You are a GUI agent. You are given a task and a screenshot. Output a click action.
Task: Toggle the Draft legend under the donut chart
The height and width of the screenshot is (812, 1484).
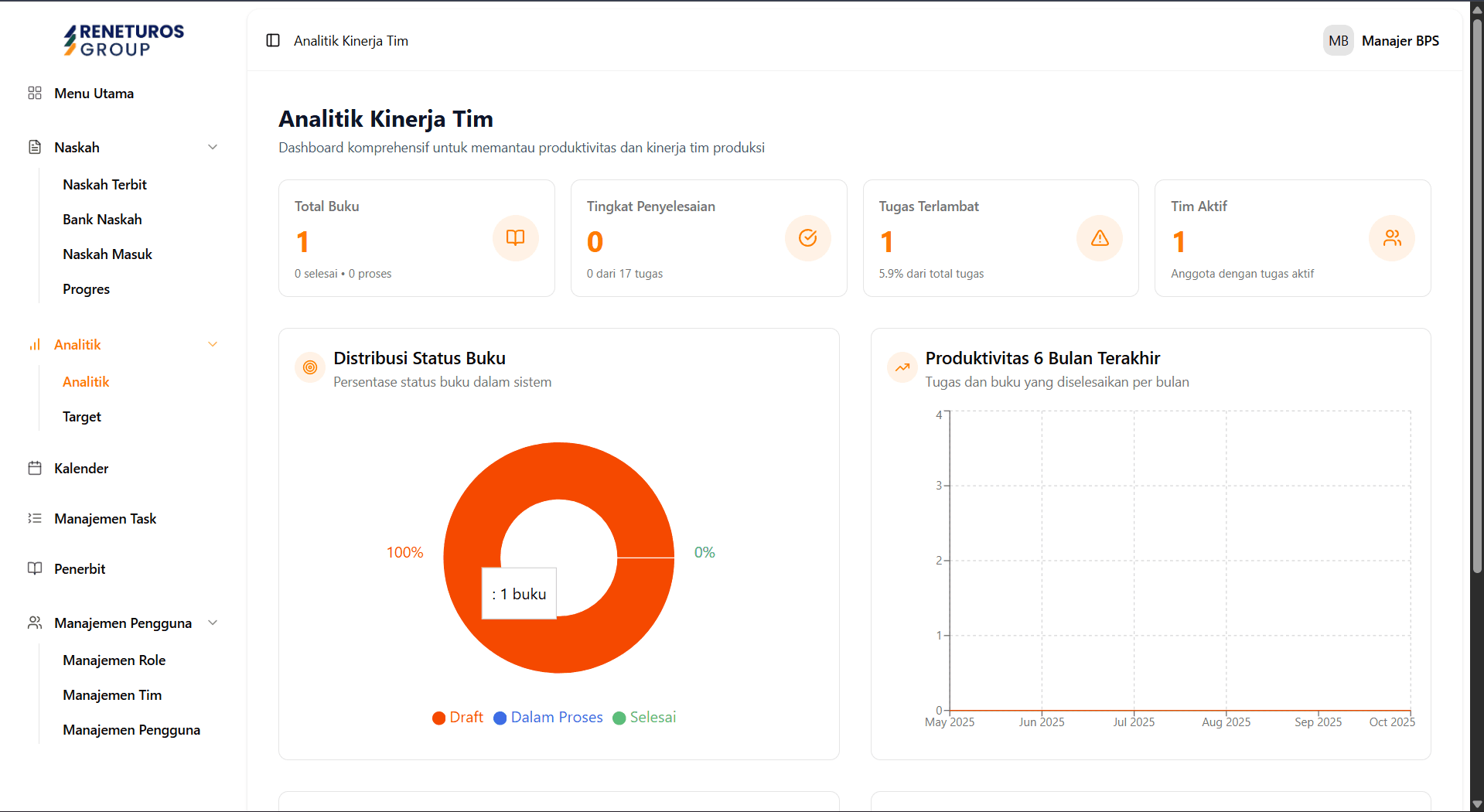click(457, 717)
